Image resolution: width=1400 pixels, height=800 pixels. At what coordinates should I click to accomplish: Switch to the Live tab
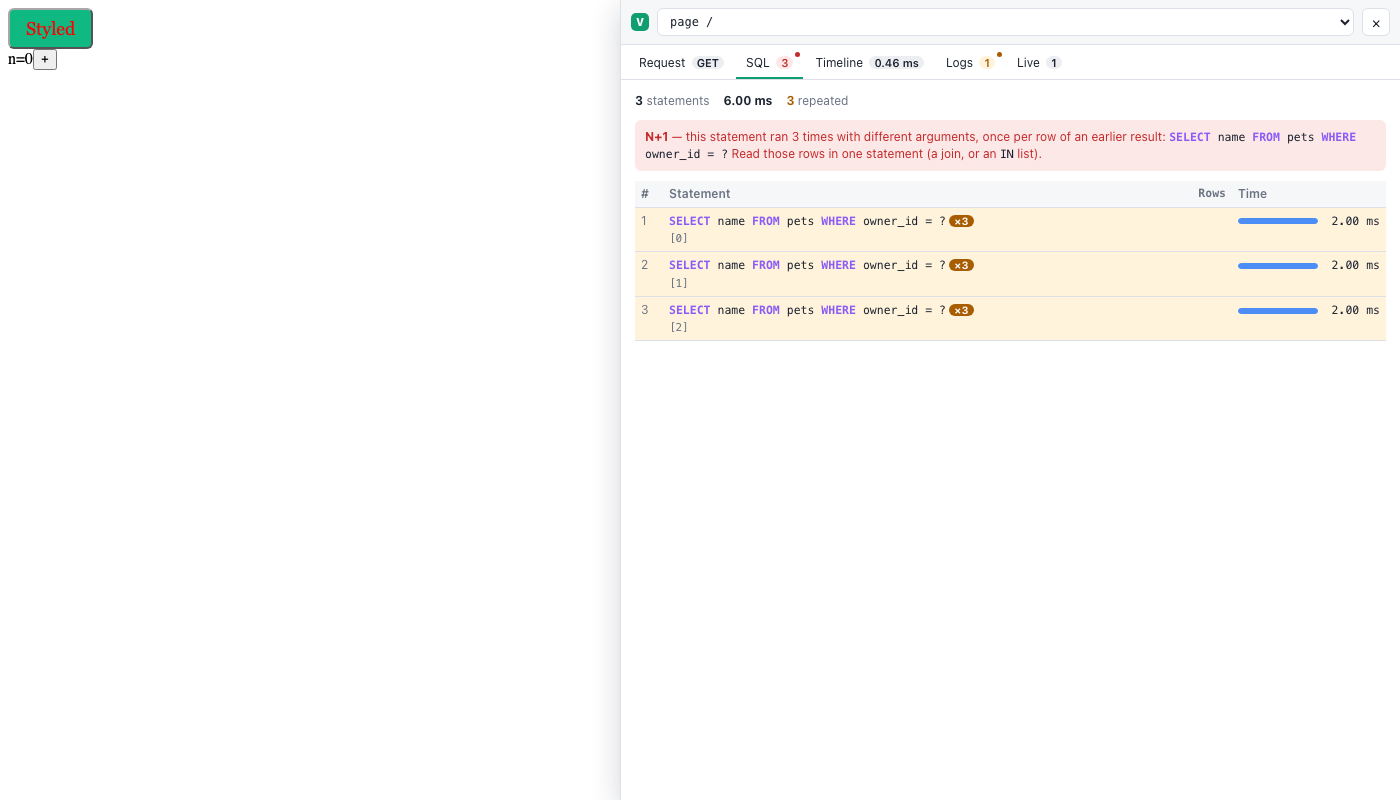tap(1039, 63)
